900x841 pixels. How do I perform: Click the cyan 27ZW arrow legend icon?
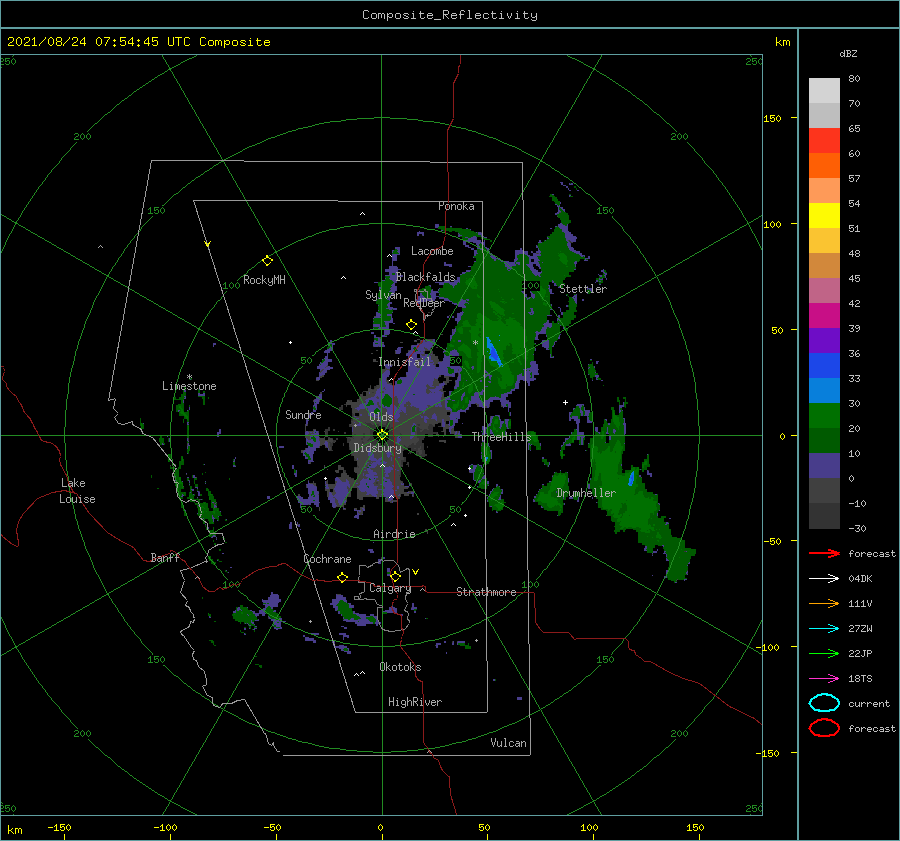click(x=824, y=629)
